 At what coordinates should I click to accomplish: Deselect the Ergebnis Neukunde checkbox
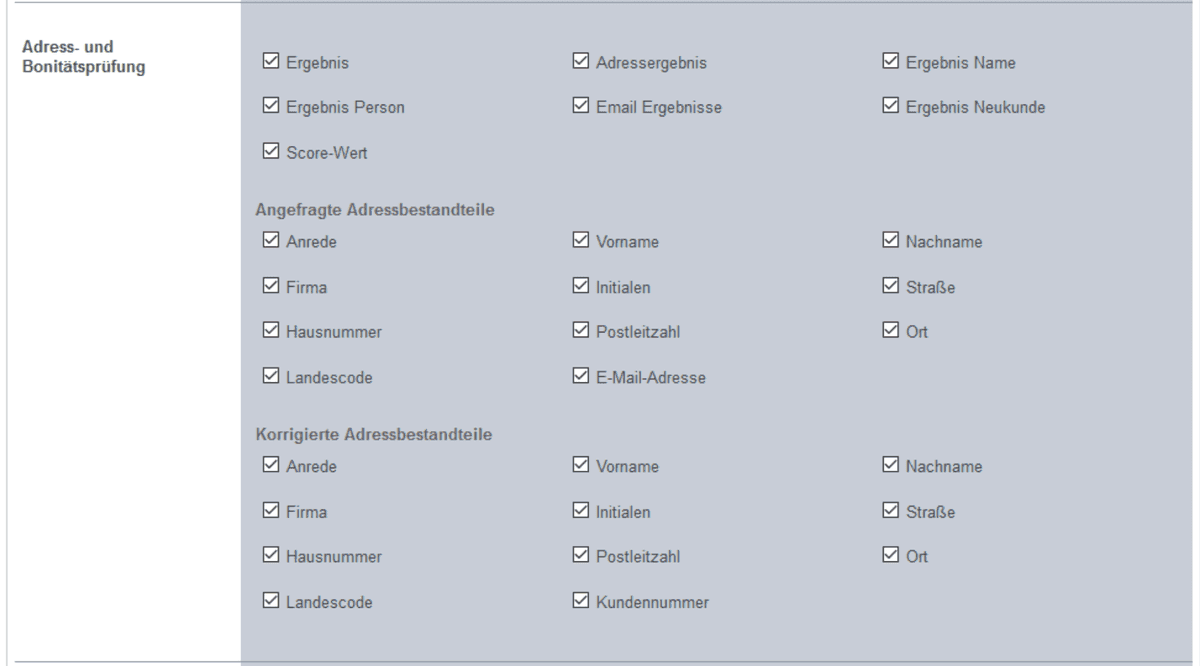[x=891, y=107]
